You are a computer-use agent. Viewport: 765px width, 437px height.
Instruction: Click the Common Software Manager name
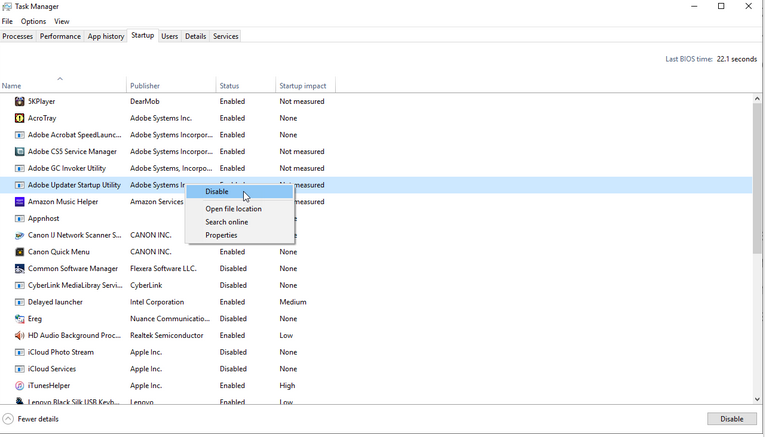(73, 268)
